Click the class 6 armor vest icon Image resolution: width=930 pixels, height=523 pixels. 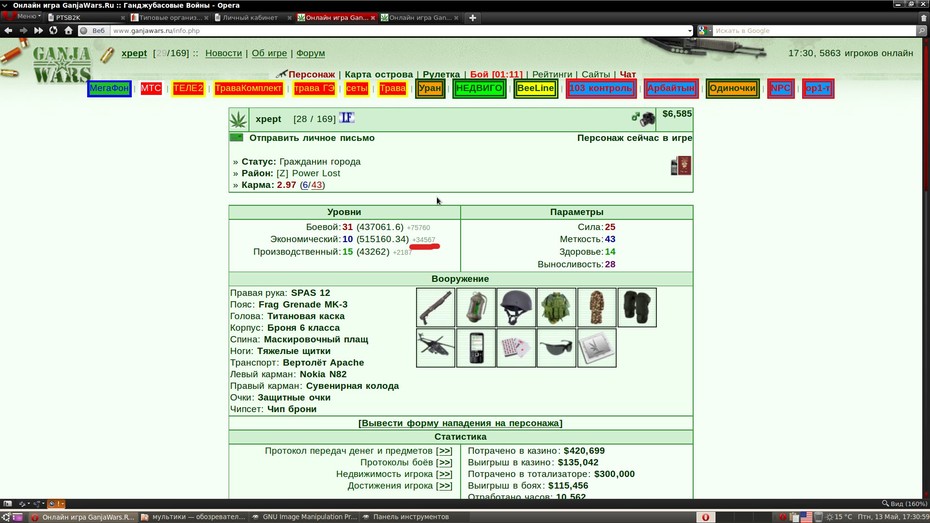point(556,307)
